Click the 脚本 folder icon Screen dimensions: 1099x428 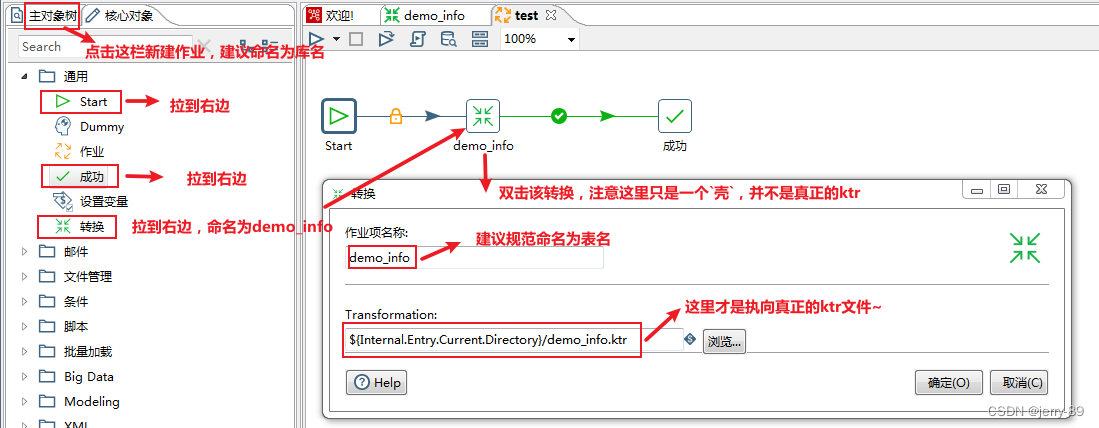[x=46, y=326]
